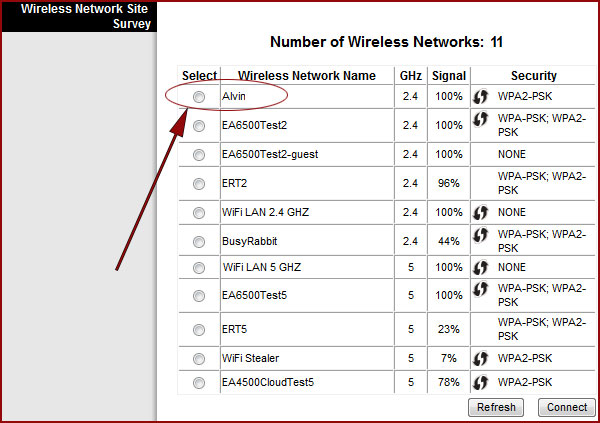Click the Security column header

pos(533,76)
